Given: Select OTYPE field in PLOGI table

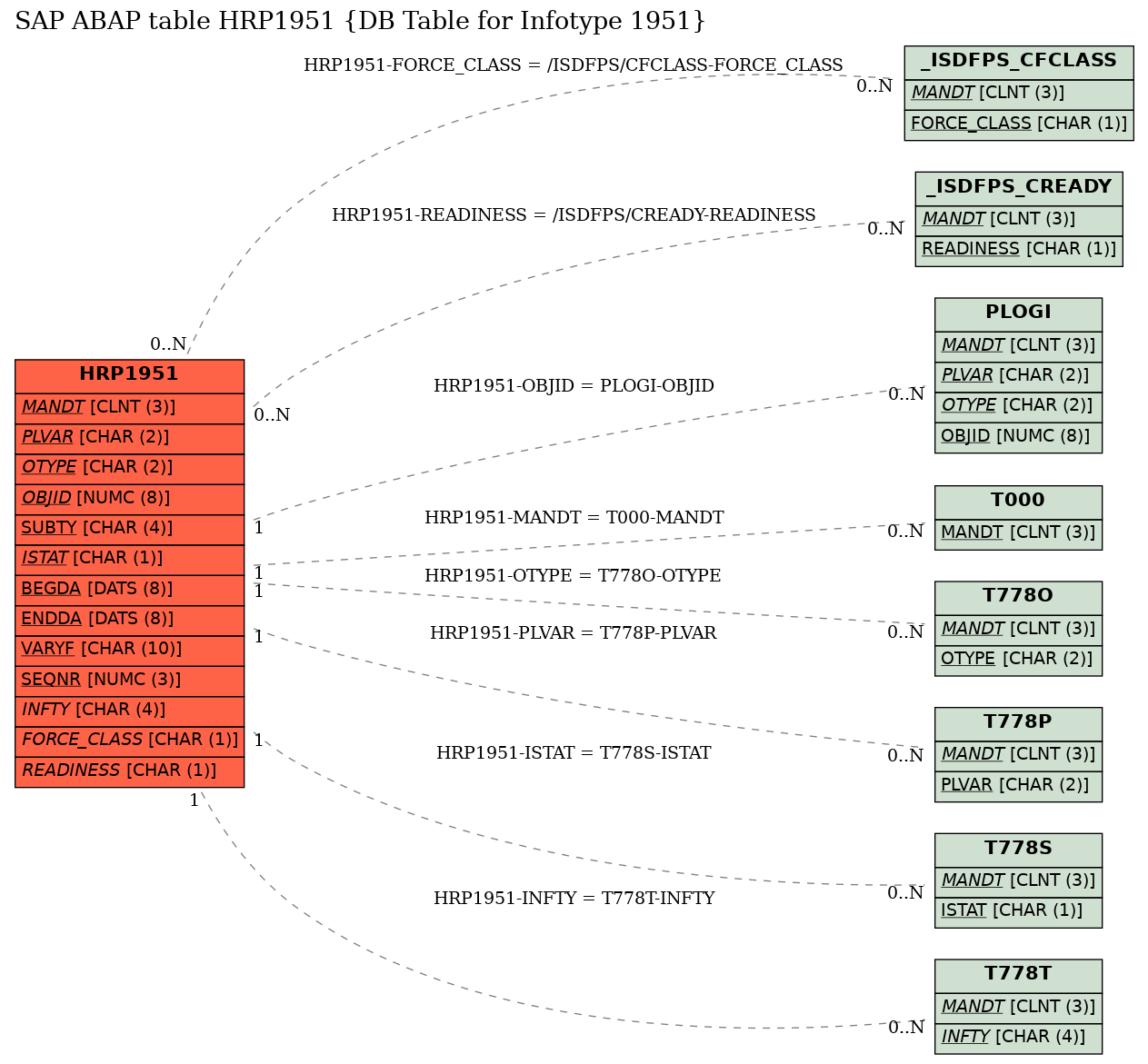Looking at the screenshot, I should click(x=1018, y=406).
